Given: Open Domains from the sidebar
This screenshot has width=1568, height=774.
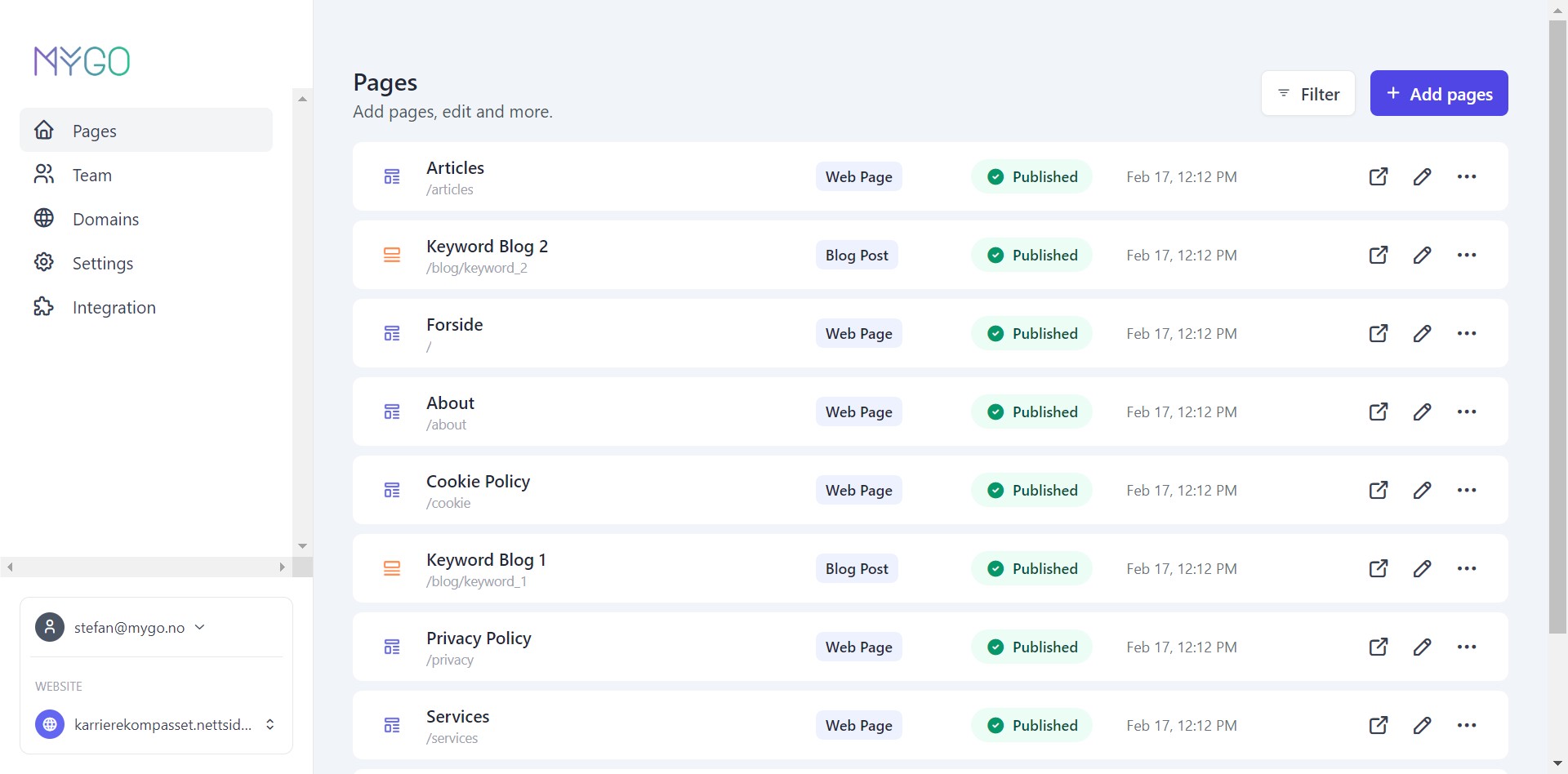Looking at the screenshot, I should pyautogui.click(x=105, y=219).
